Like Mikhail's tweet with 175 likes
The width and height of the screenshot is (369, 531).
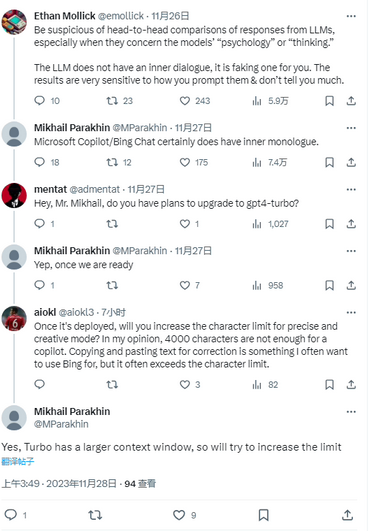tap(185, 162)
